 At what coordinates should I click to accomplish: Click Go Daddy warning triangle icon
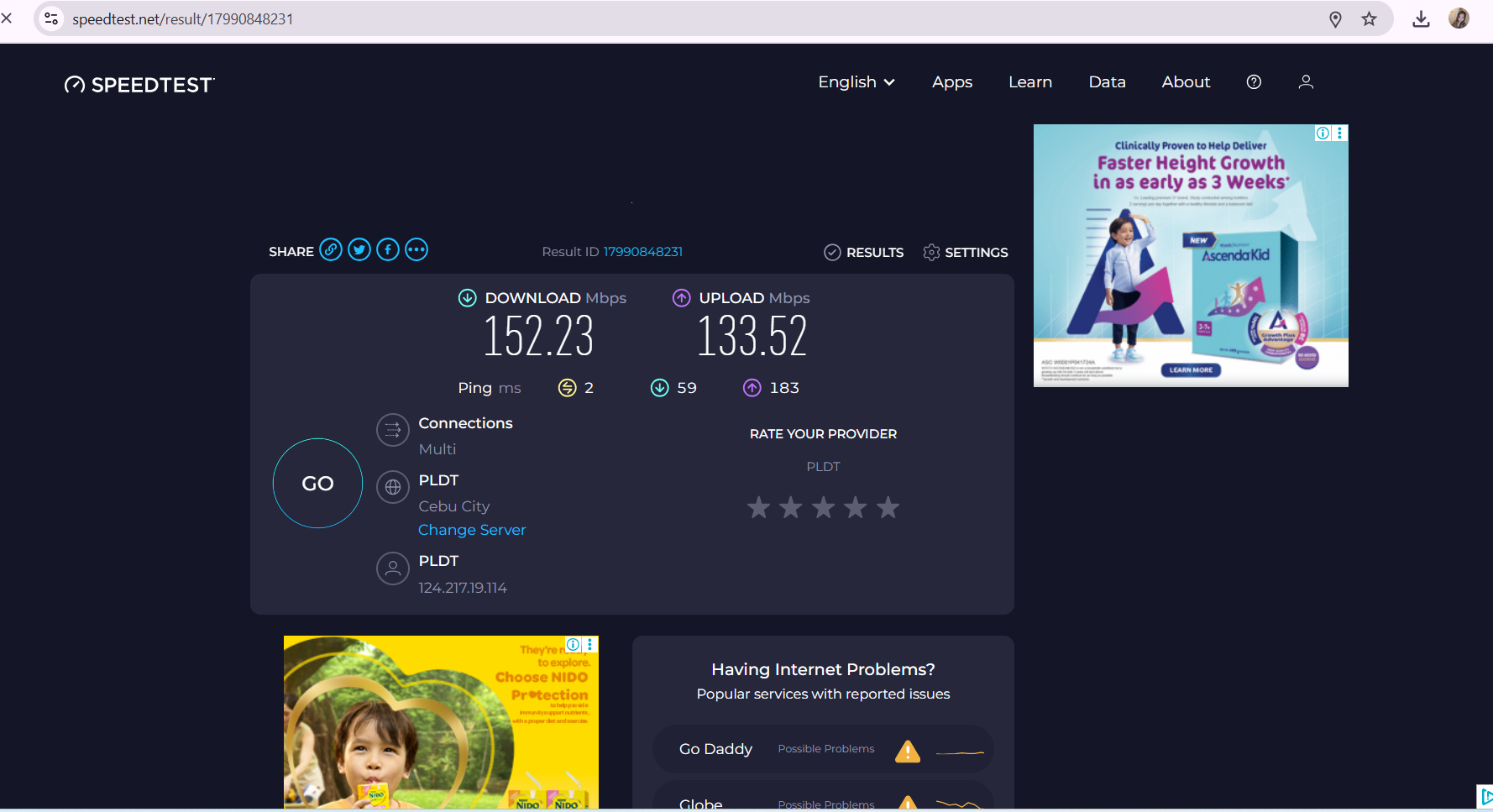[x=908, y=751]
